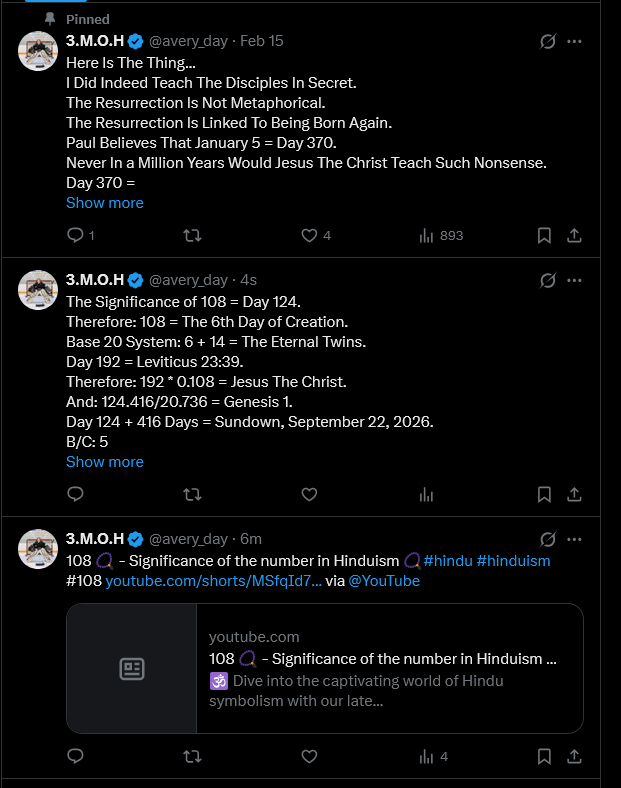Share the pinned post via share icon
This screenshot has width=621, height=788.
pos(574,235)
